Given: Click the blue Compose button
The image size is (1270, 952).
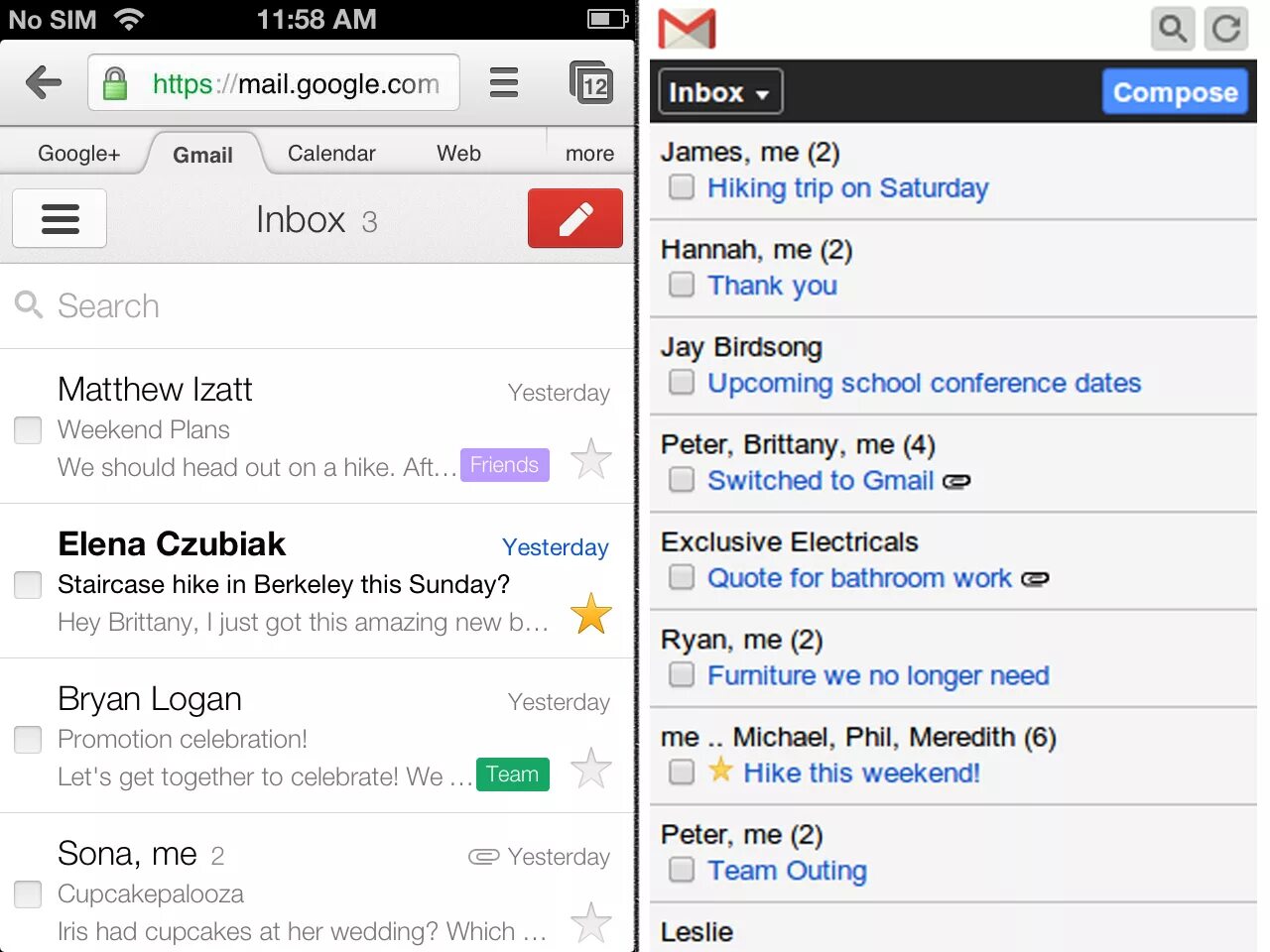Looking at the screenshot, I should pyautogui.click(x=1175, y=92).
